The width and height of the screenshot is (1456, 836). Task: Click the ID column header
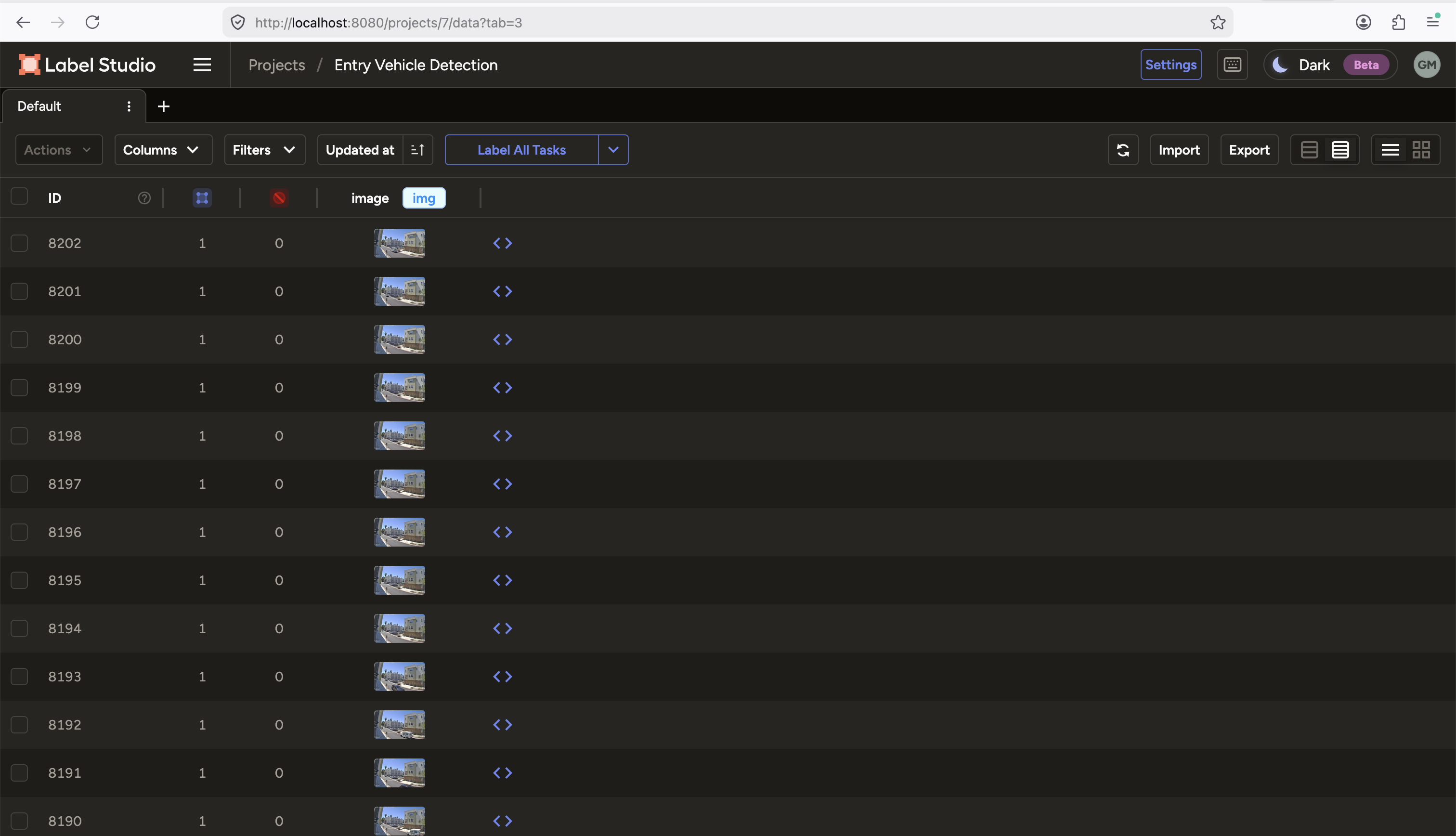coord(54,198)
